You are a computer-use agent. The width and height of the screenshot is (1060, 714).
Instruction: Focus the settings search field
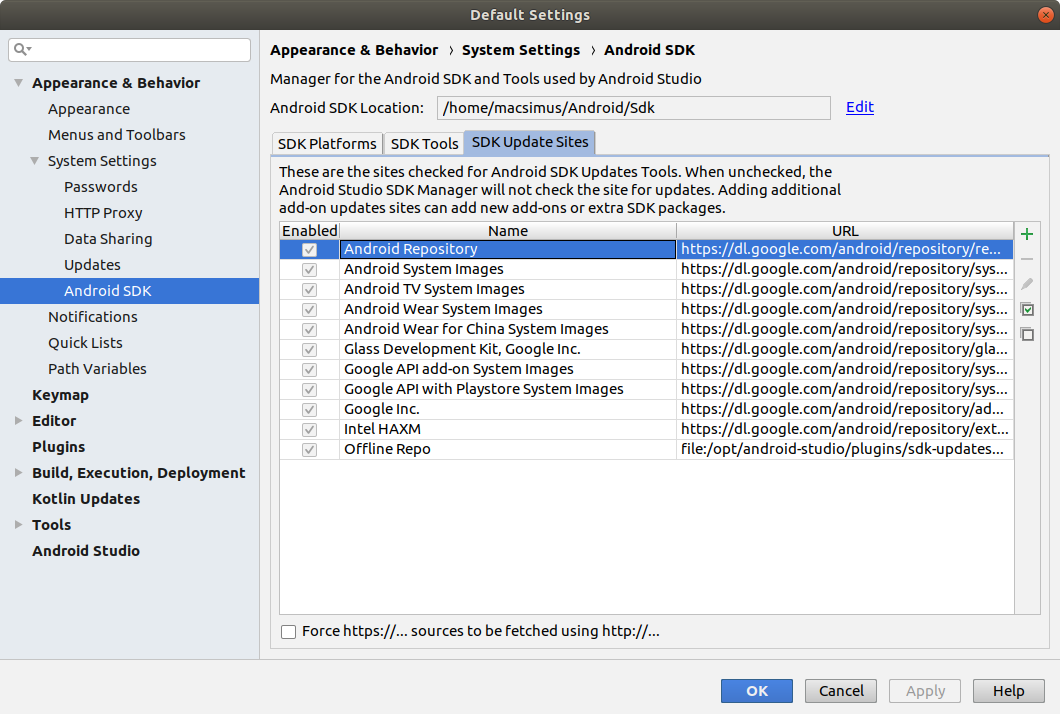coord(130,49)
